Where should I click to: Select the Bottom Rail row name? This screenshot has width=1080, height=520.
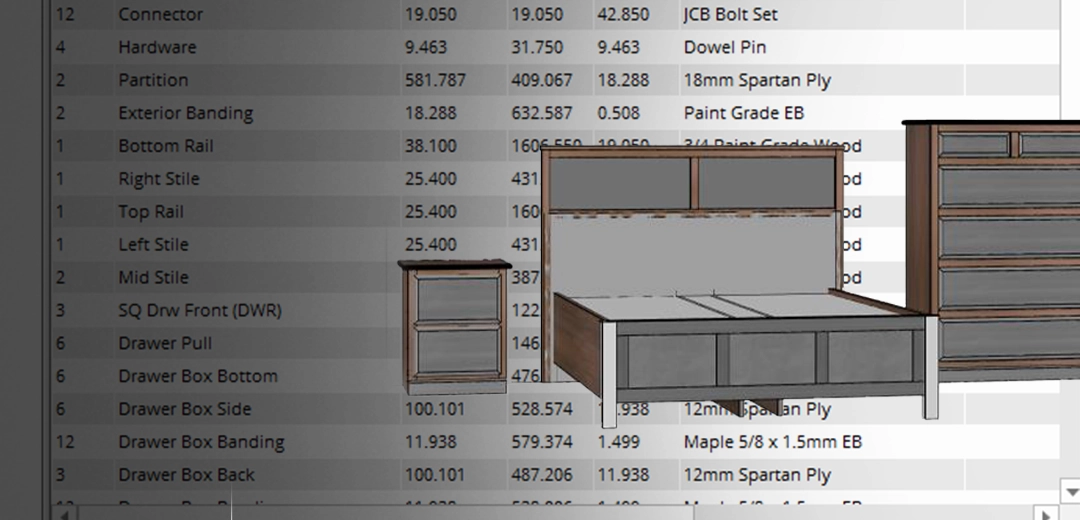[165, 146]
